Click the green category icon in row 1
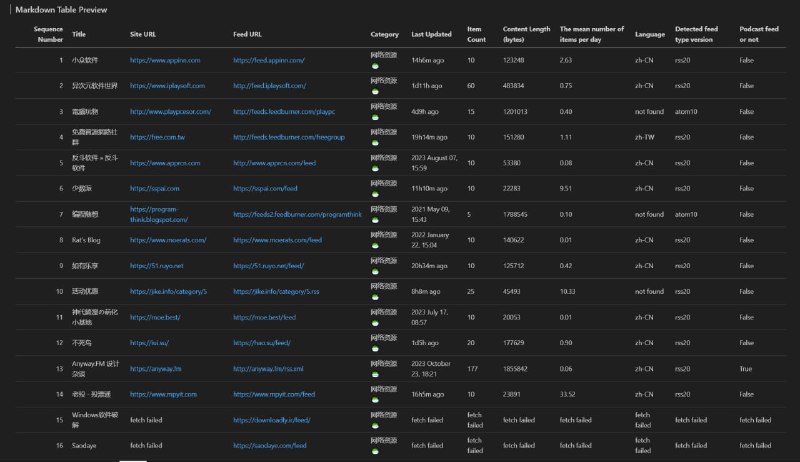The image size is (800, 462). click(374, 68)
